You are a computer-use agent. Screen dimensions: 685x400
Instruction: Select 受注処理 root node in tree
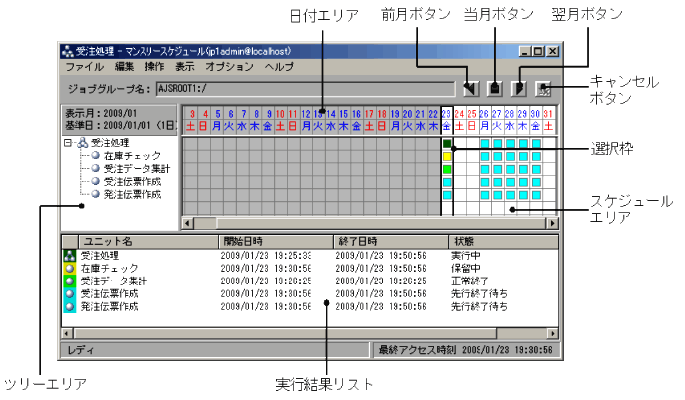110,143
